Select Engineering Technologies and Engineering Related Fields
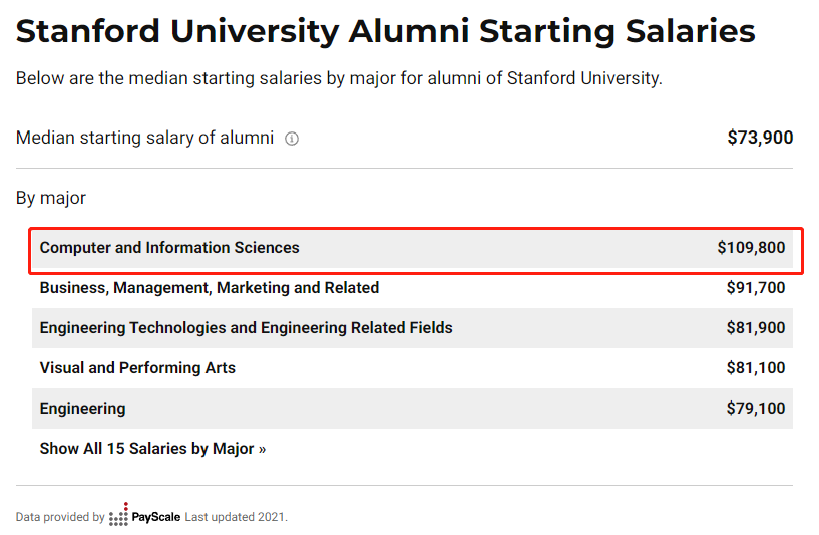The height and width of the screenshot is (535, 819). pos(246,328)
